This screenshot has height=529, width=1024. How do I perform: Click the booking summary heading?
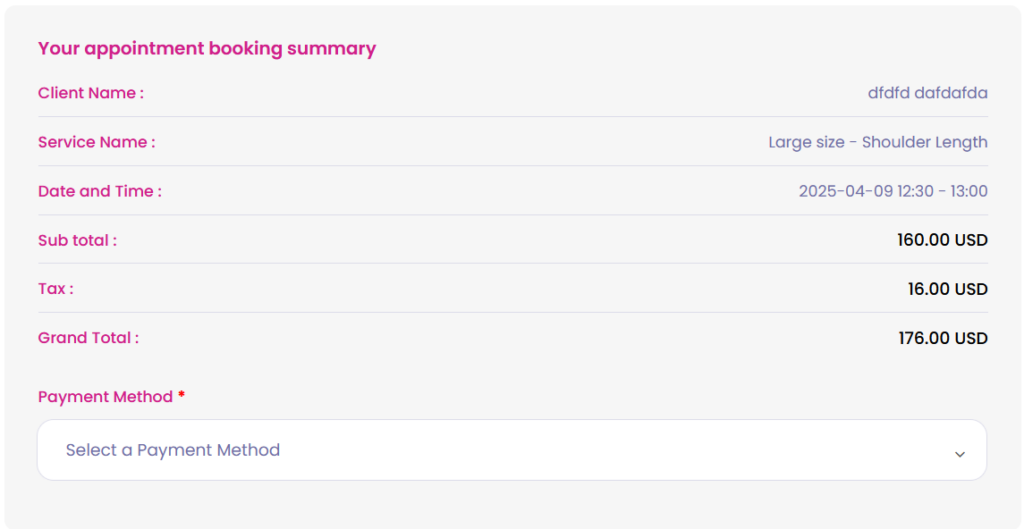click(207, 48)
